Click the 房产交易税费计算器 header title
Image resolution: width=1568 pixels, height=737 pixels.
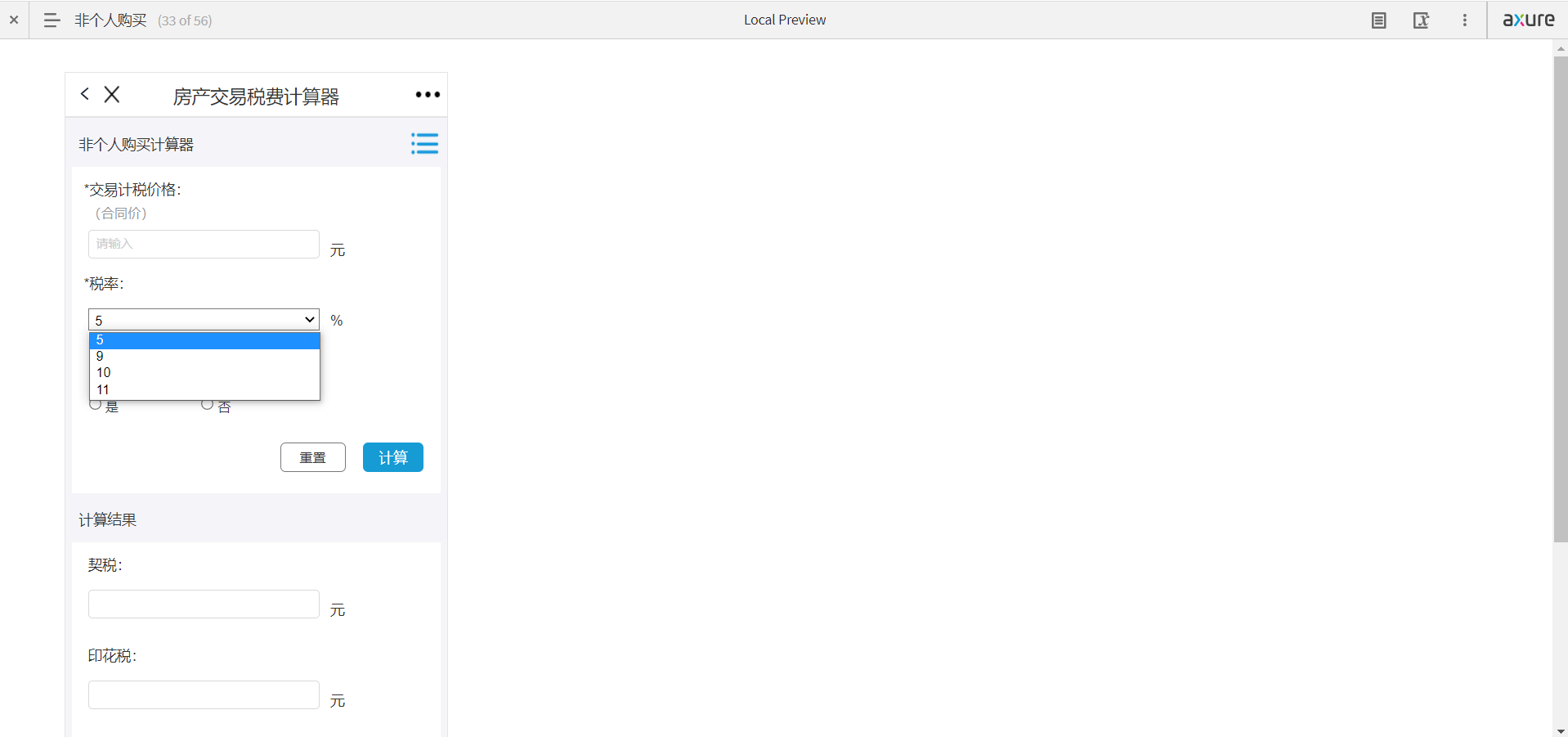click(256, 97)
